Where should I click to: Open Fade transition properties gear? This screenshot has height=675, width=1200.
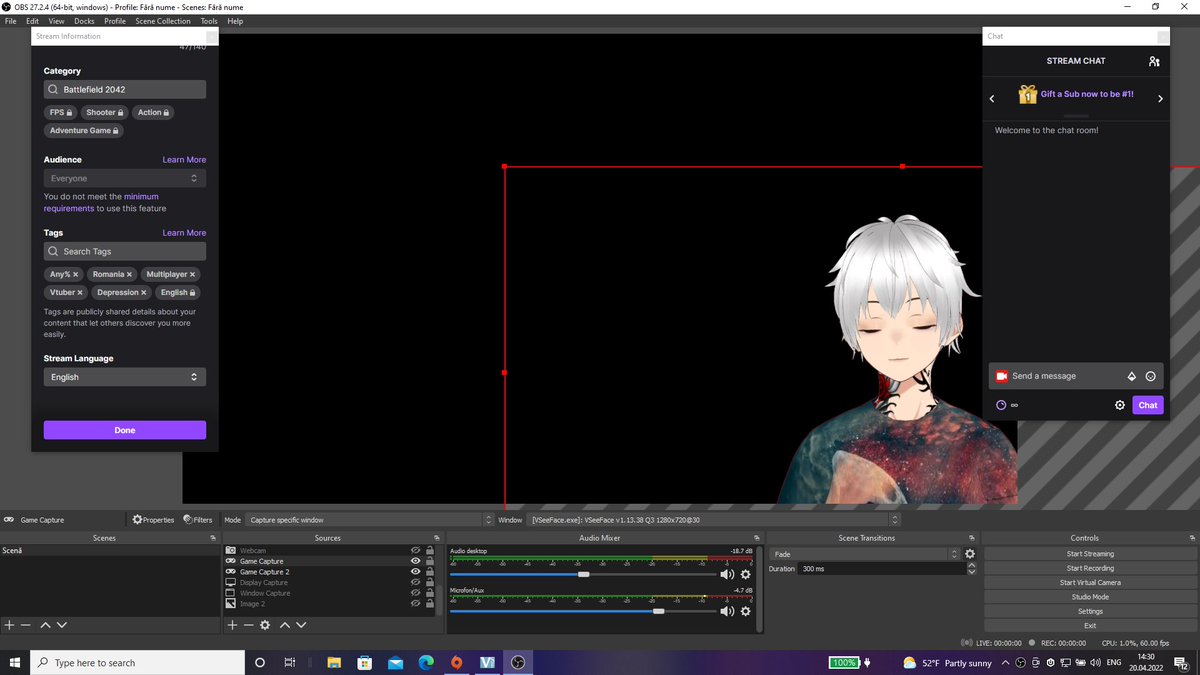point(970,554)
